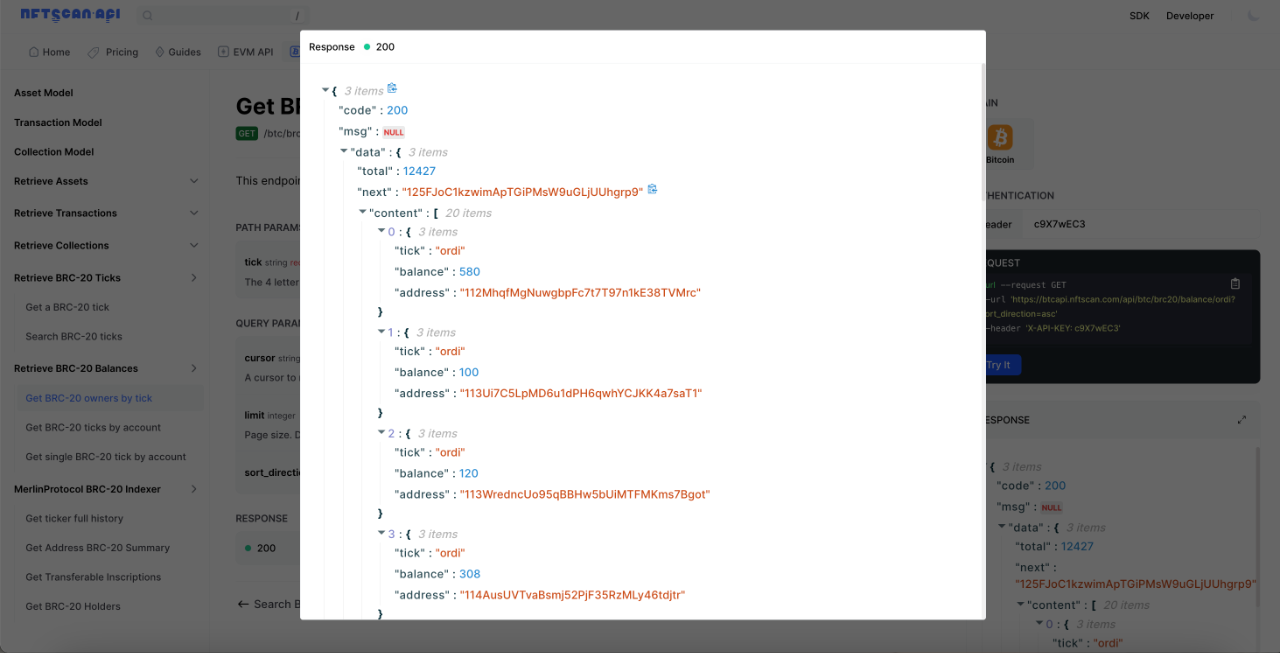
Task: Click the NFTScan API logo
Action: 70,15
